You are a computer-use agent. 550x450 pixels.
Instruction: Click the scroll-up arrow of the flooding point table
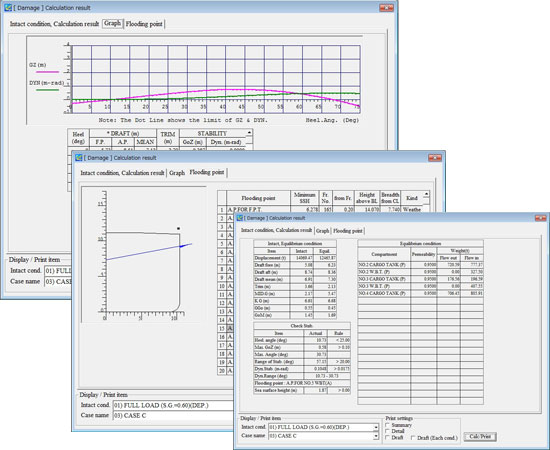coord(426,194)
